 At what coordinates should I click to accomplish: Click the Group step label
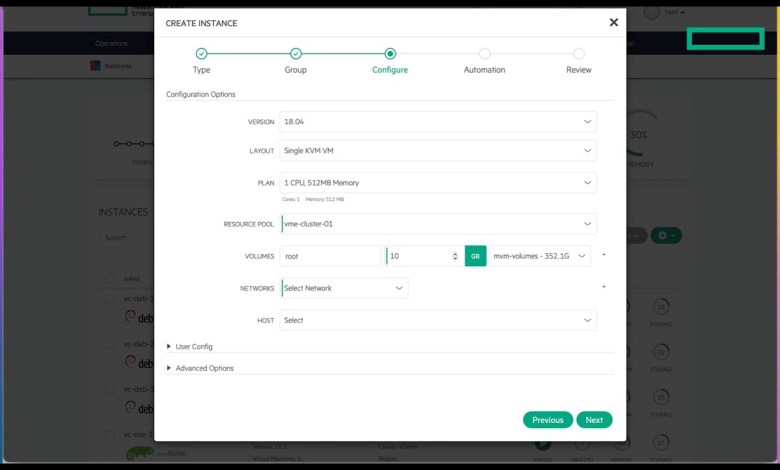[295, 70]
